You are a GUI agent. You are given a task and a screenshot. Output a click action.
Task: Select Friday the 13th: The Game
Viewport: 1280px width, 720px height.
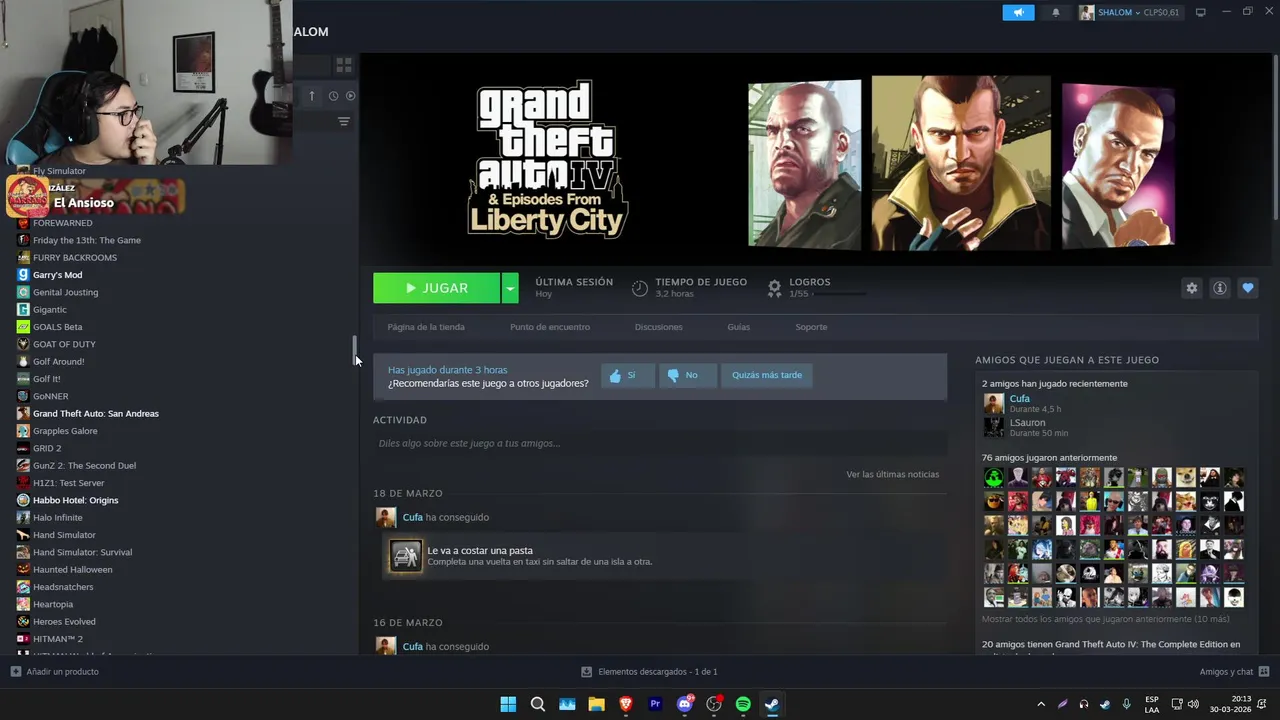[x=87, y=240]
